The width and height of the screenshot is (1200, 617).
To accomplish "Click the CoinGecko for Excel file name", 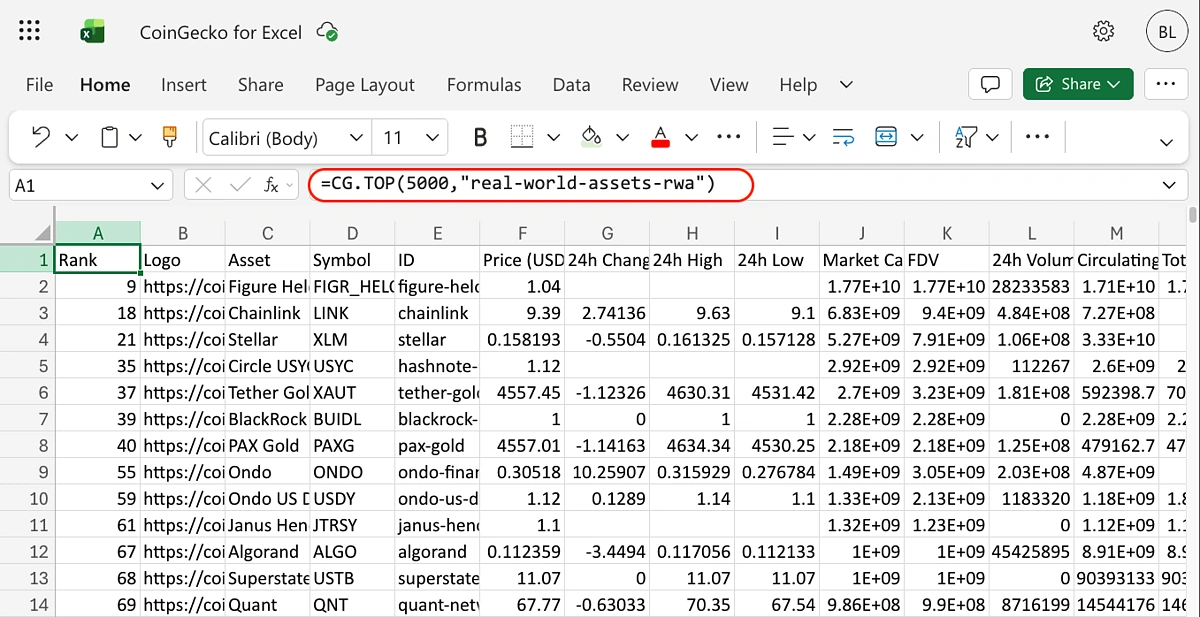I will (x=221, y=32).
